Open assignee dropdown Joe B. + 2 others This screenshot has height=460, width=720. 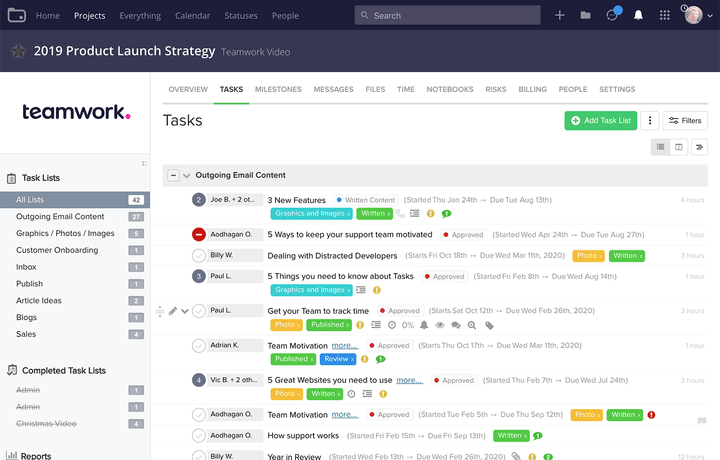tap(234, 200)
